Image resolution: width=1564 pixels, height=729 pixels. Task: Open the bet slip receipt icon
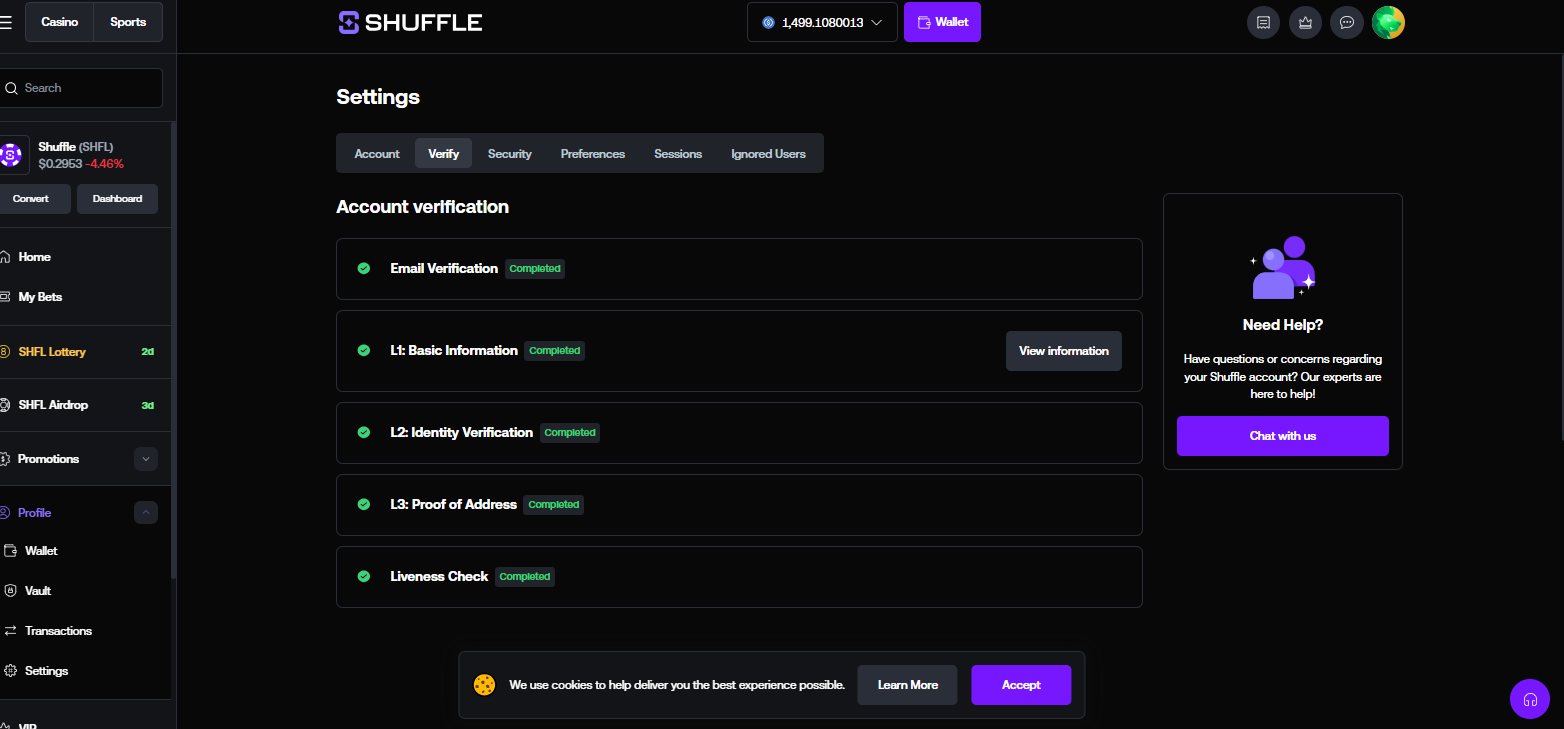1263,22
